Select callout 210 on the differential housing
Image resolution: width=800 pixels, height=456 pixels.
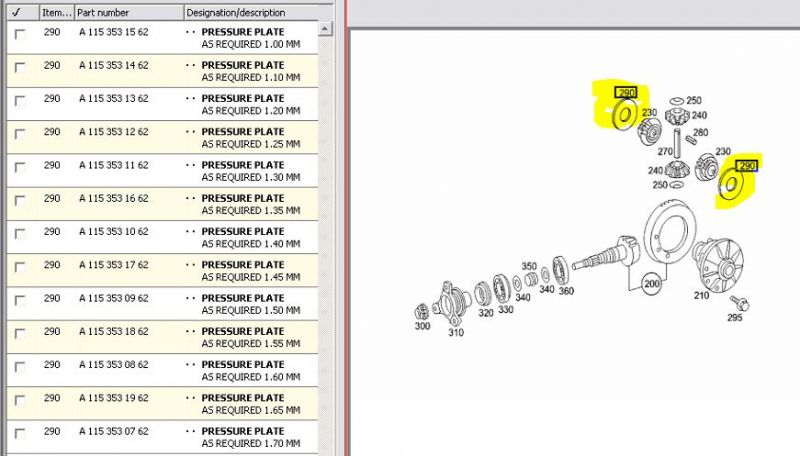pyautogui.click(x=701, y=295)
